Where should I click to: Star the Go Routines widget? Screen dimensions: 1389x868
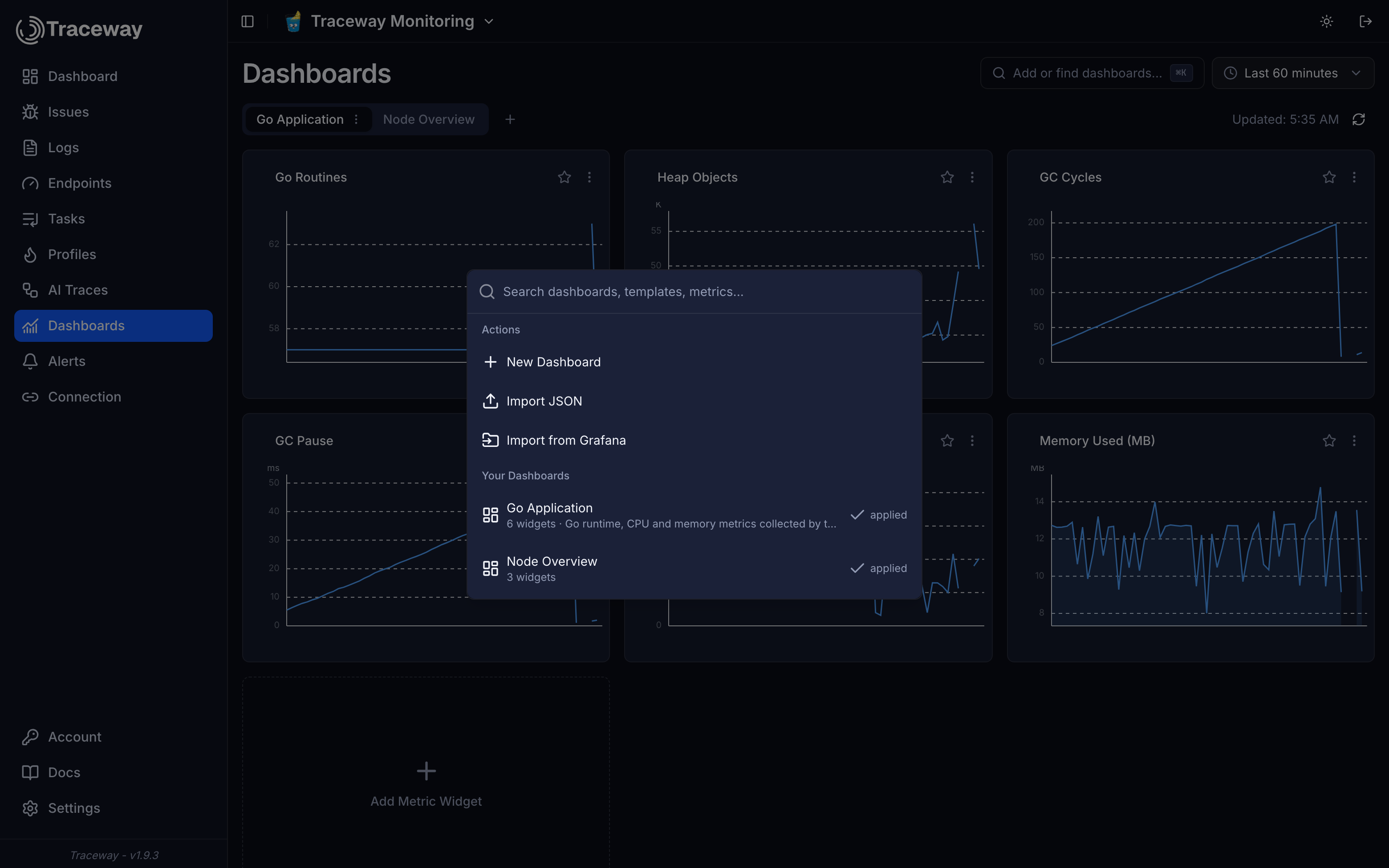[x=564, y=178]
